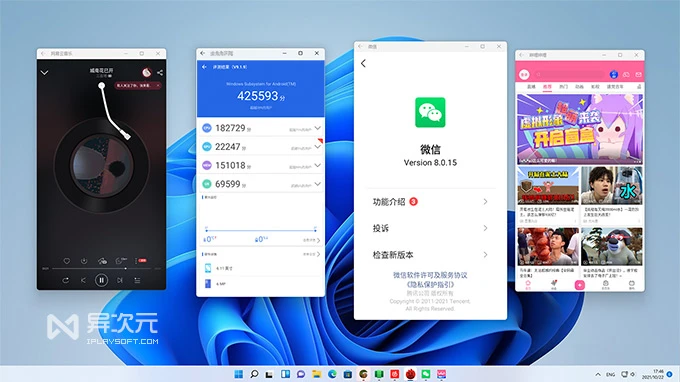Screen dimensions: 680x382
Task: Skip to next track in music player
Action: [x=120, y=281]
